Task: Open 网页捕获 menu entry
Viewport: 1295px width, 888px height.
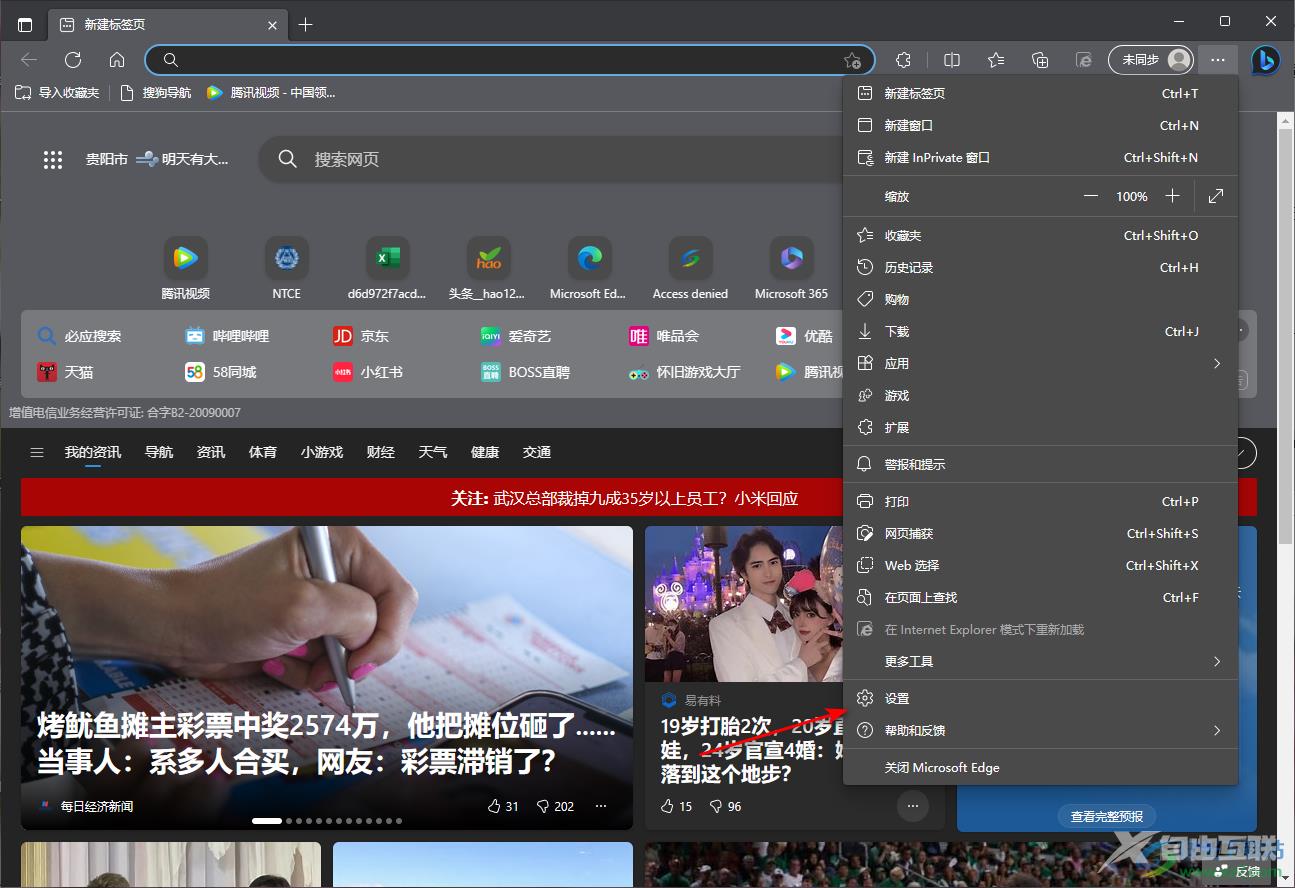Action: click(1040, 533)
